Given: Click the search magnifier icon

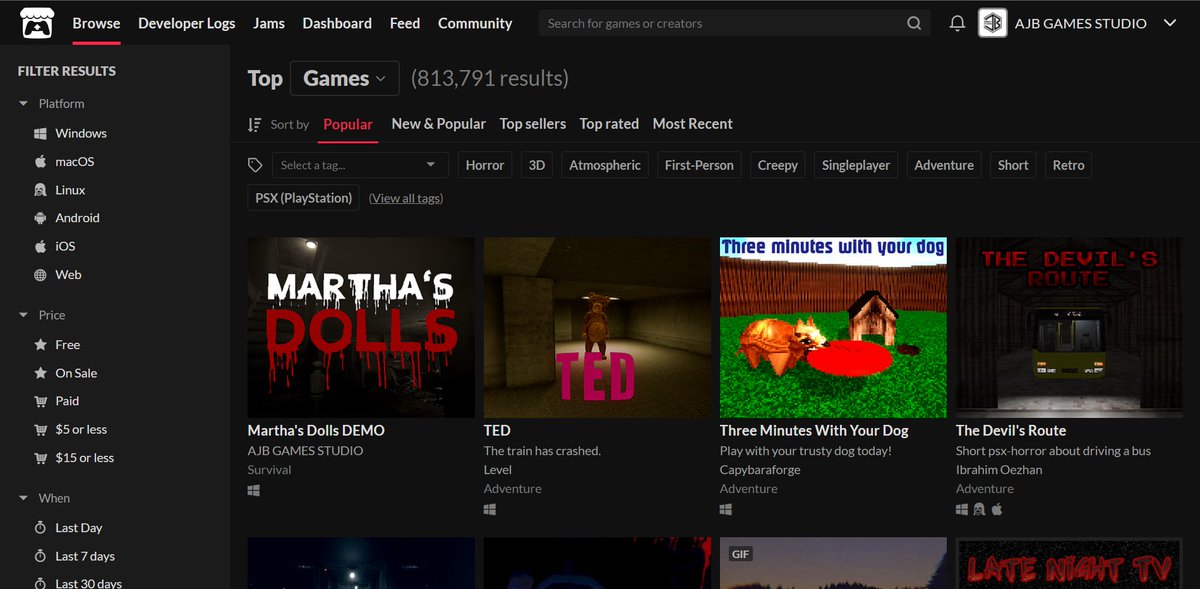Looking at the screenshot, I should 914,23.
